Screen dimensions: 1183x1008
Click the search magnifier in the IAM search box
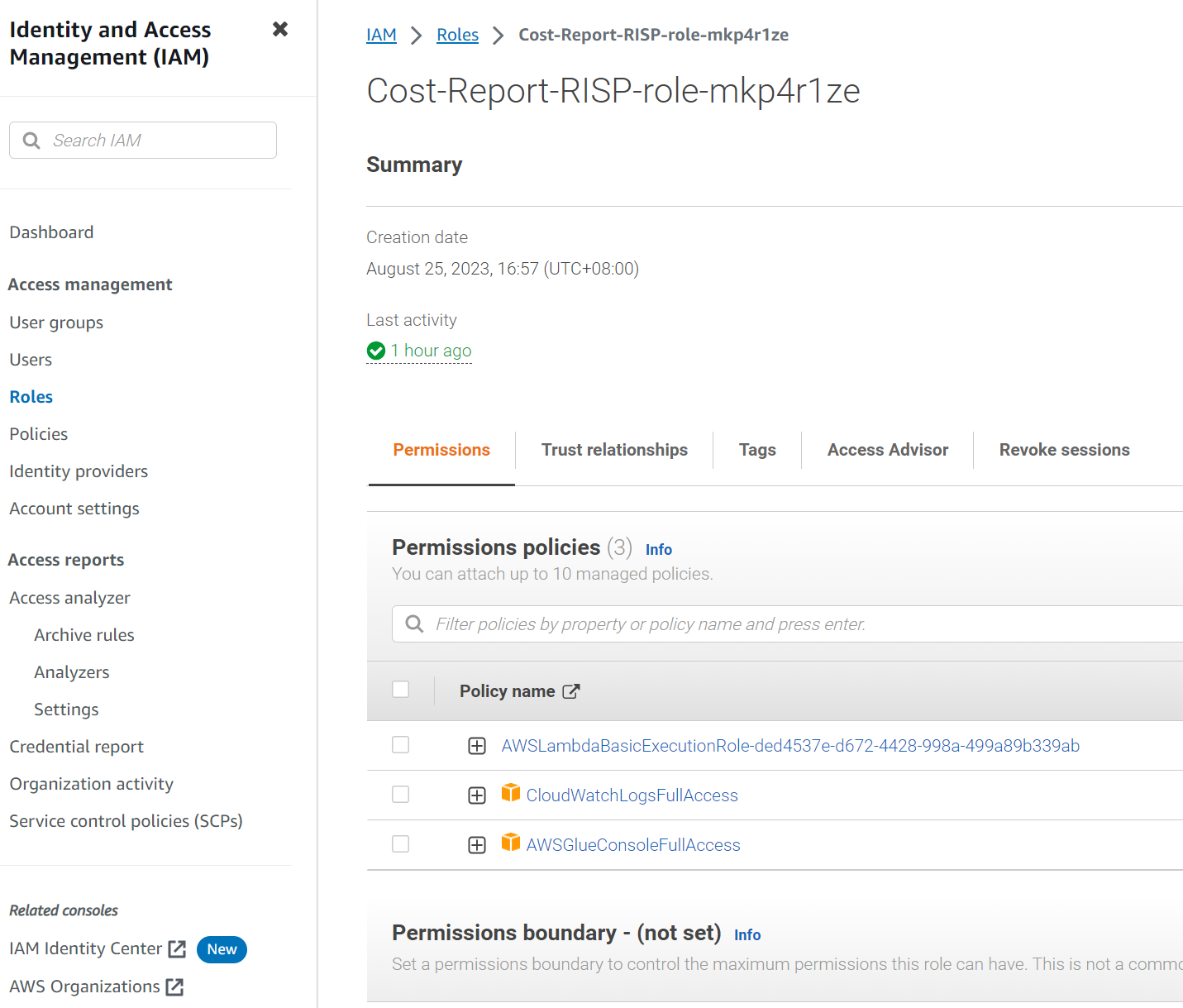tap(31, 140)
